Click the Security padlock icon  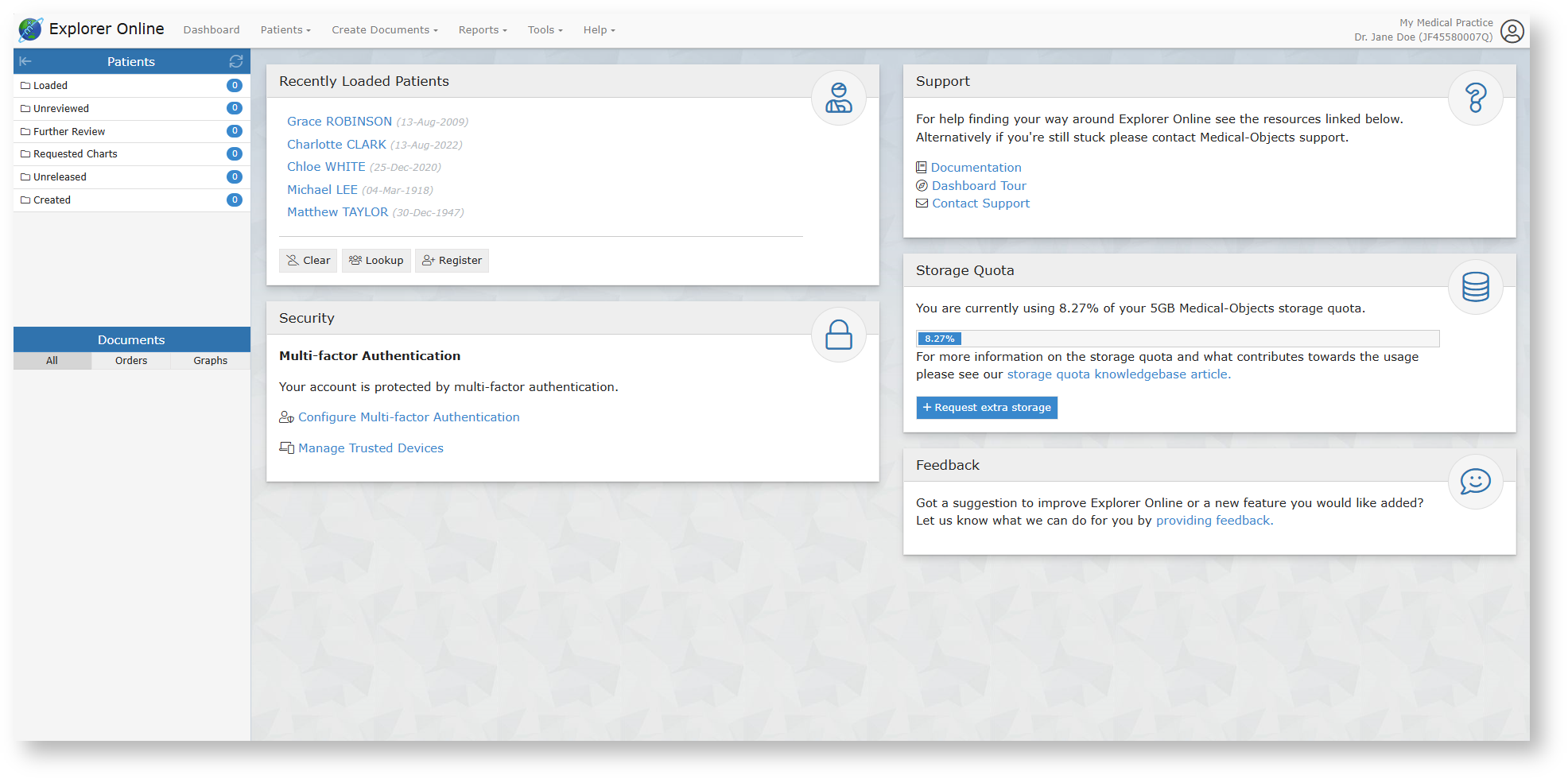click(838, 335)
